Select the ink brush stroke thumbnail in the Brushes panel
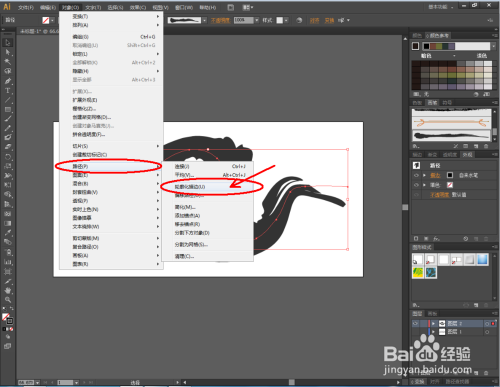This screenshot has width=500, height=387. tap(451, 136)
